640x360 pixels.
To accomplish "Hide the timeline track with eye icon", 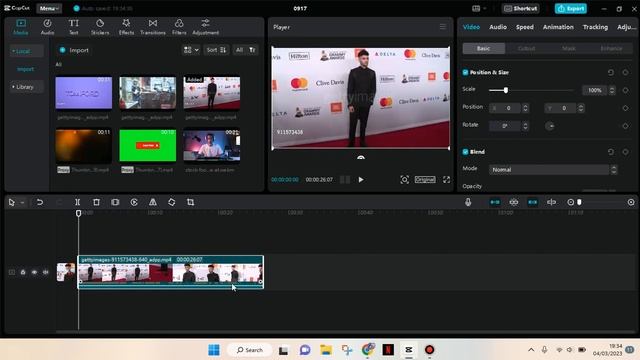I will pyautogui.click(x=34, y=272).
